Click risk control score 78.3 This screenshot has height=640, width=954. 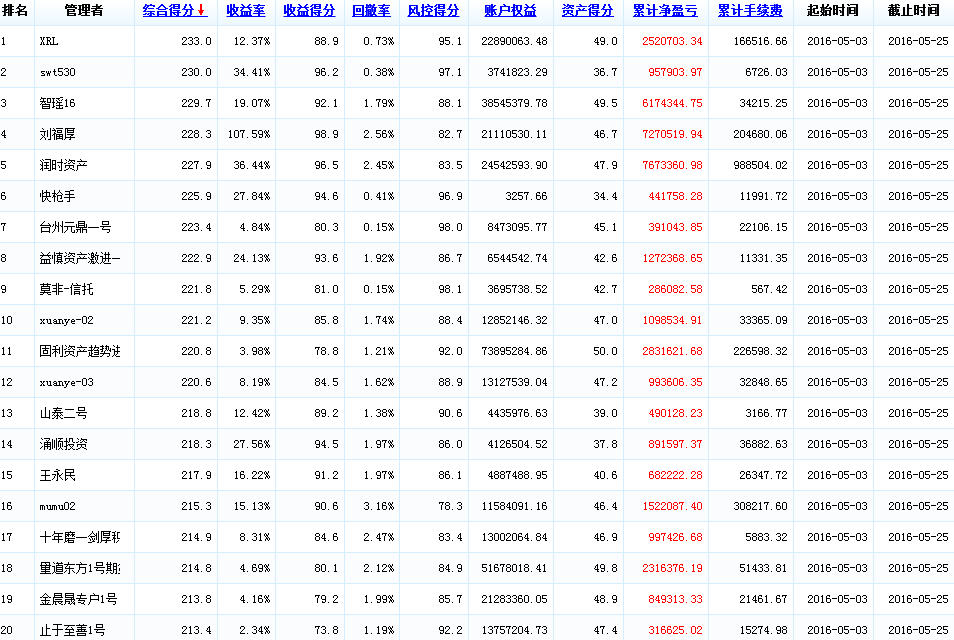click(450, 507)
